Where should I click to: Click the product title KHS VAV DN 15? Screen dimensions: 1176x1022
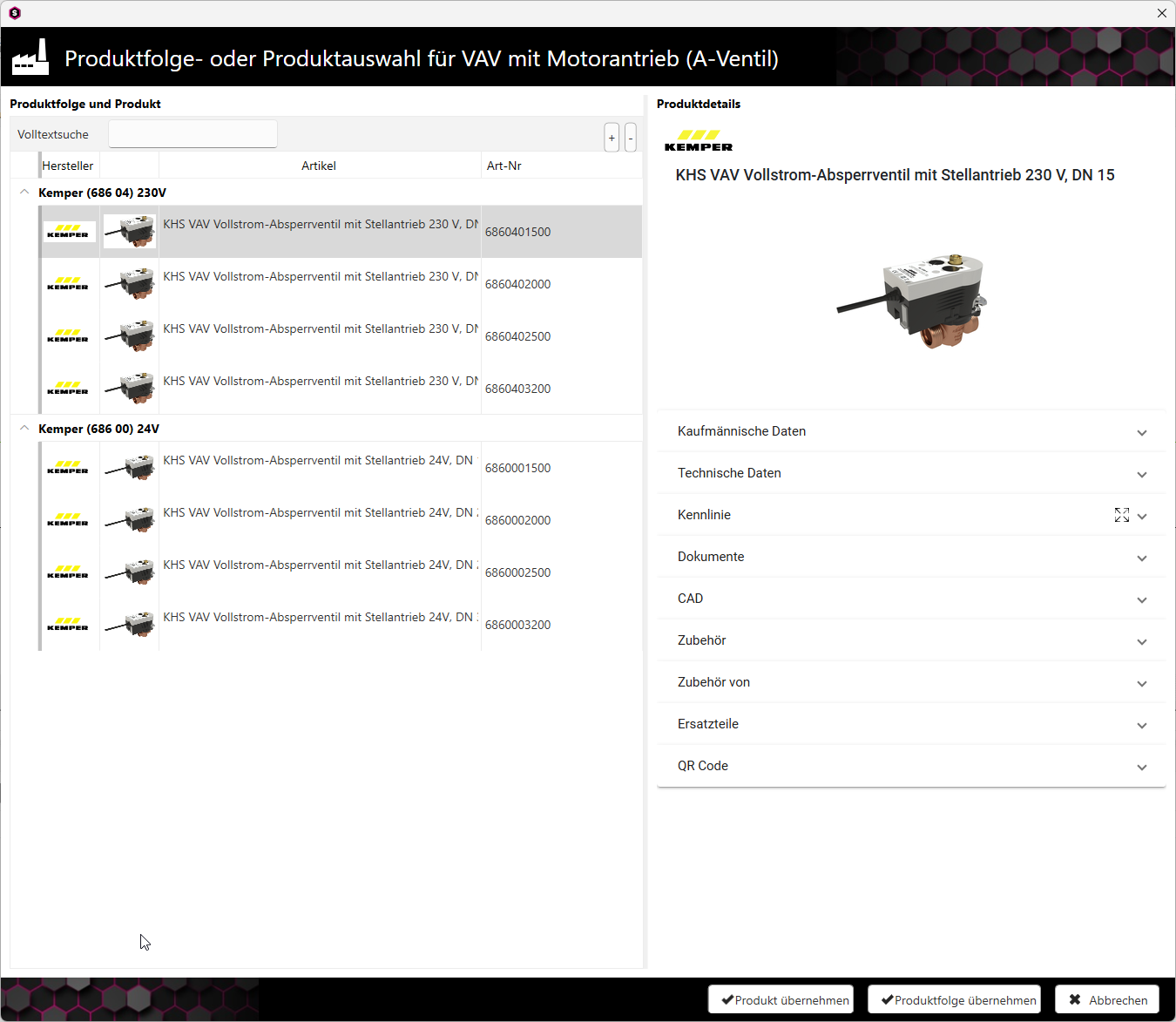(895, 175)
